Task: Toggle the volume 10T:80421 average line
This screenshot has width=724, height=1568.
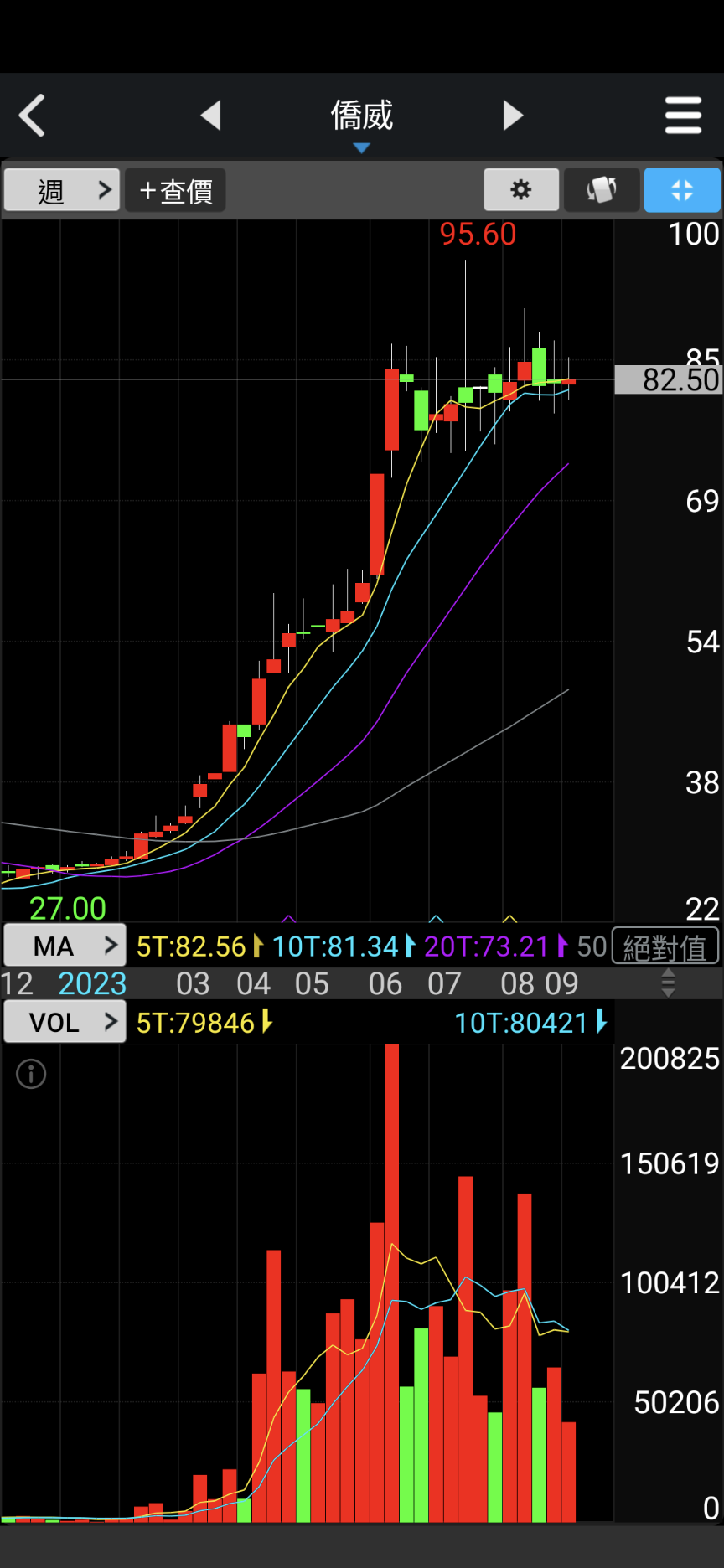Action: click(530, 1023)
